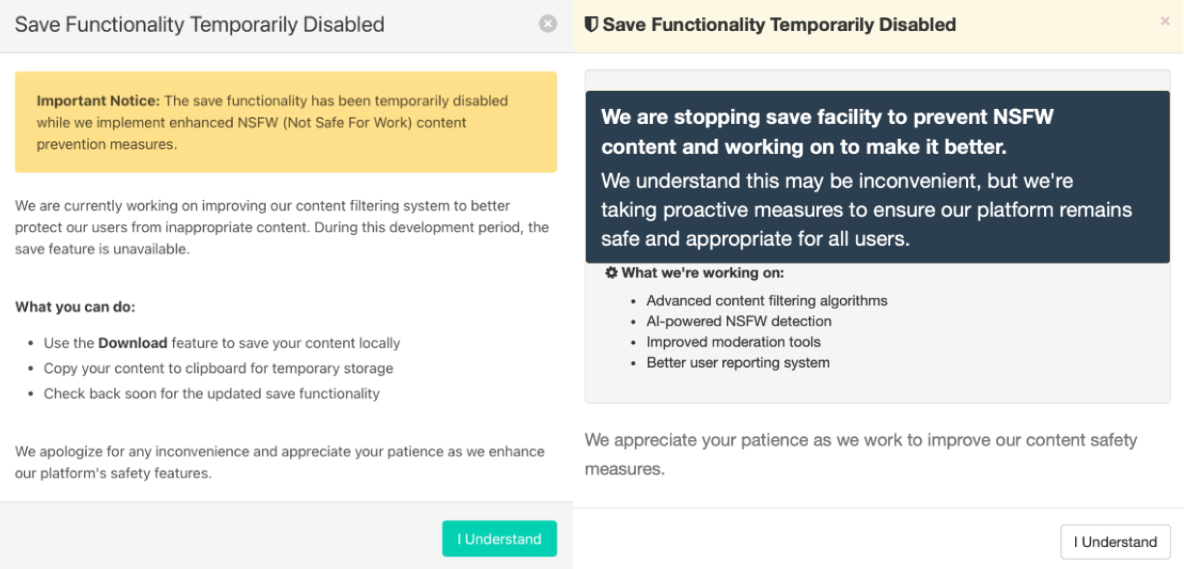Select the "Check back soon" bullet item
The height and width of the screenshot is (569, 1184).
point(211,394)
